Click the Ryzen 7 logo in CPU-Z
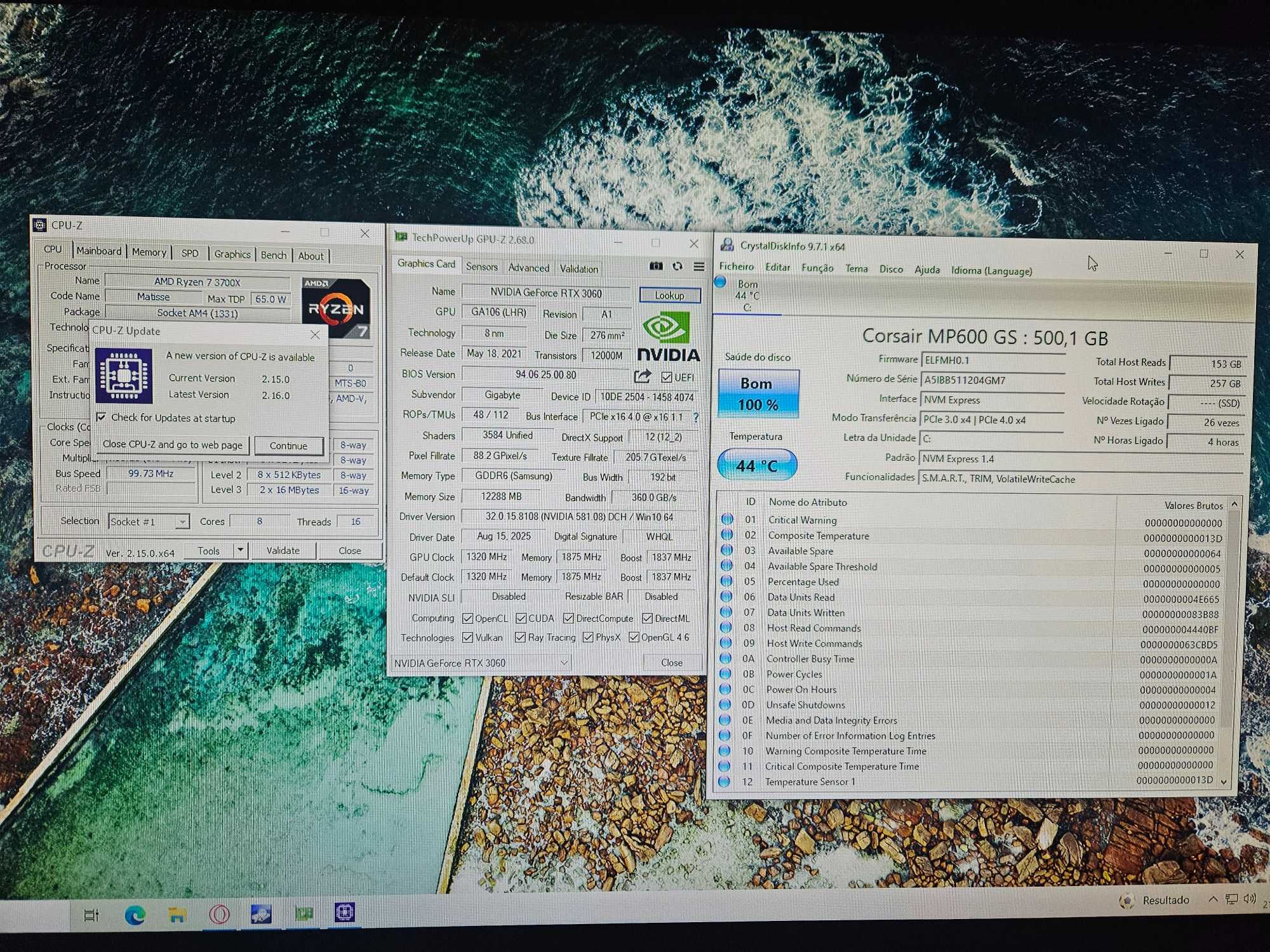Image resolution: width=1270 pixels, height=952 pixels. point(336,307)
